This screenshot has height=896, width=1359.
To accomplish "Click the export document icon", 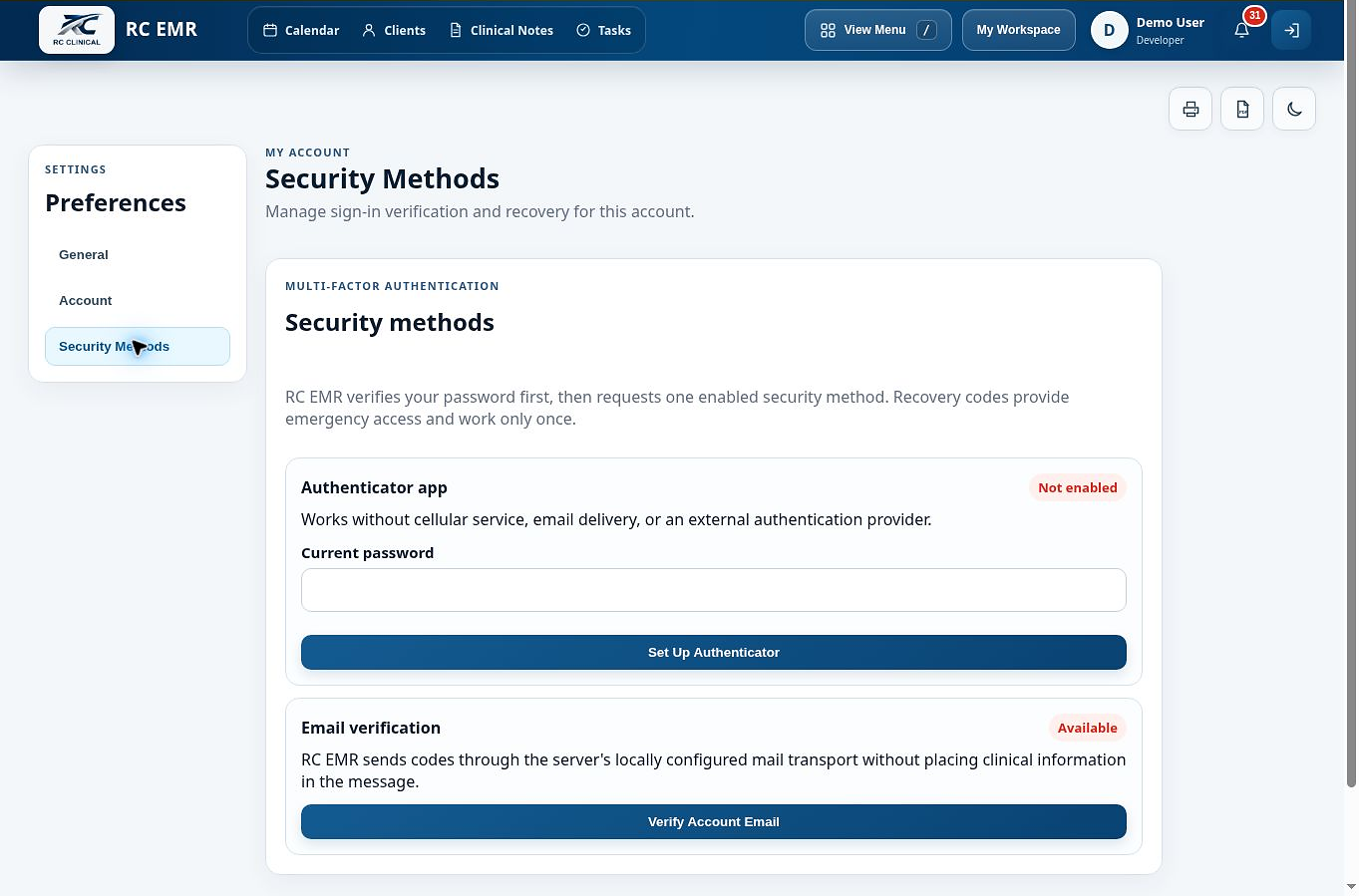I will click(x=1242, y=109).
